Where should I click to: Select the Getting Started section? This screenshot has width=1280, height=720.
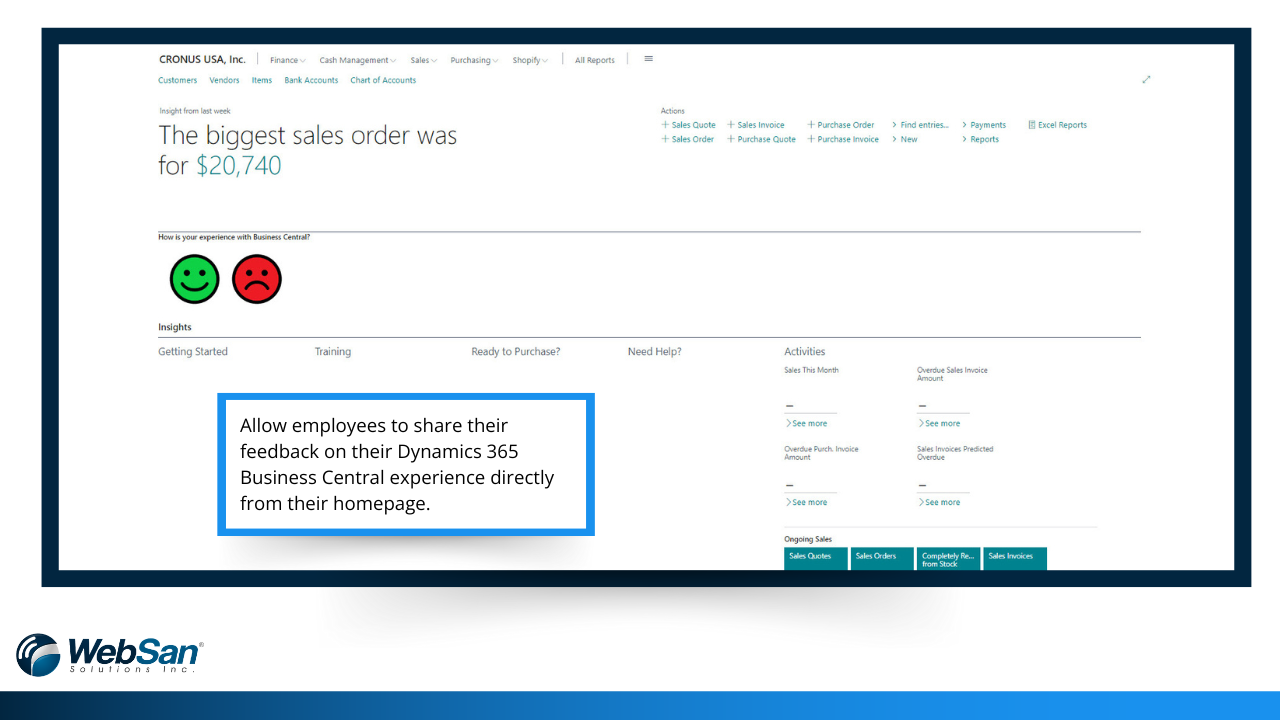[193, 351]
